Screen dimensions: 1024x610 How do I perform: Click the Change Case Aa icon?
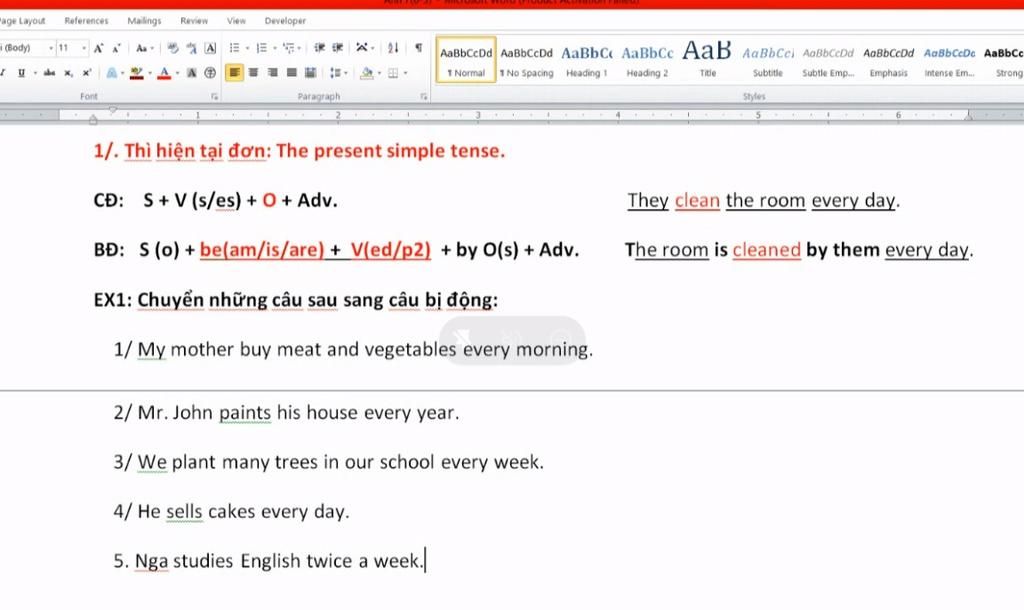141,48
